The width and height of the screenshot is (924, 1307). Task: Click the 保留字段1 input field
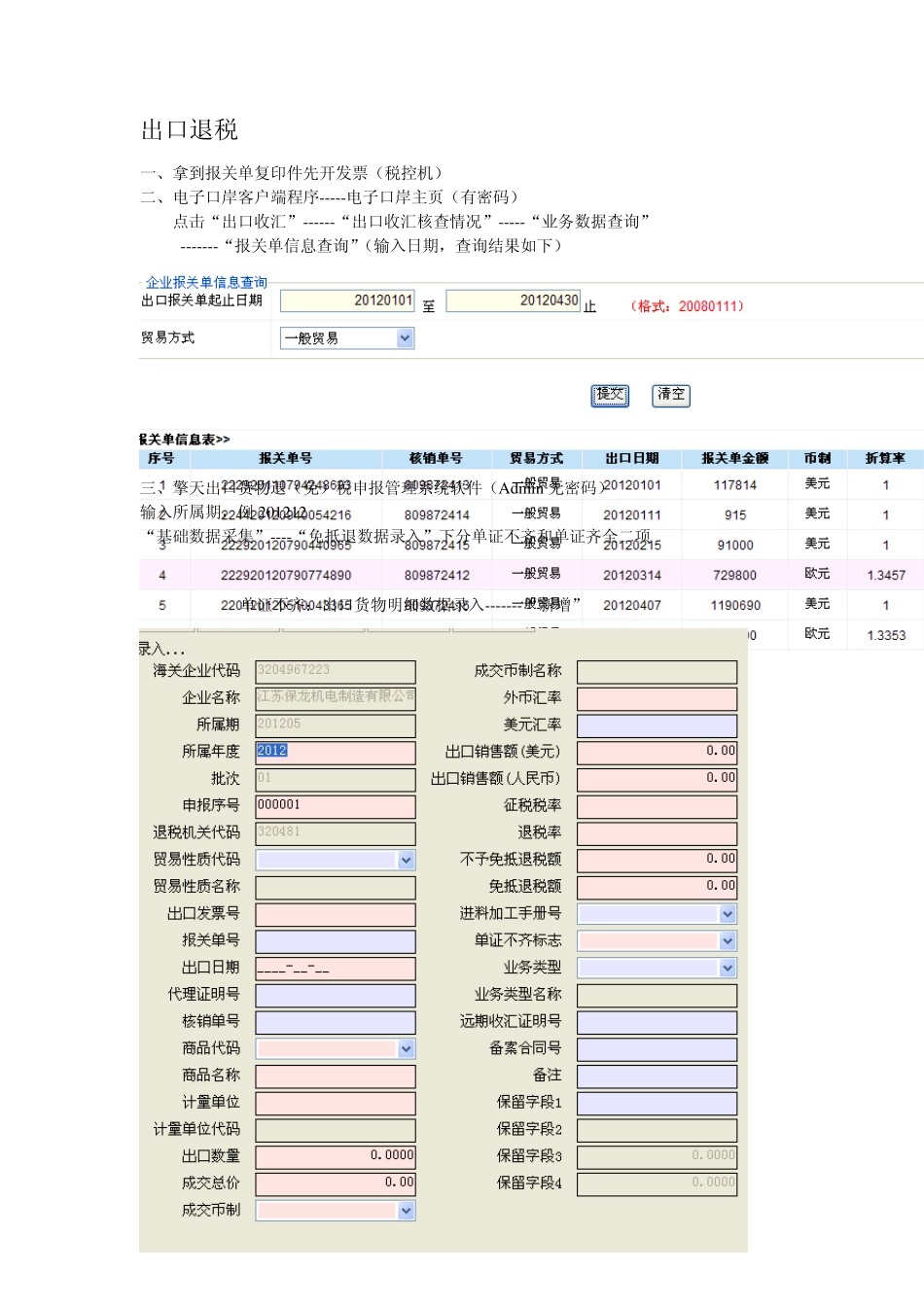click(657, 1103)
